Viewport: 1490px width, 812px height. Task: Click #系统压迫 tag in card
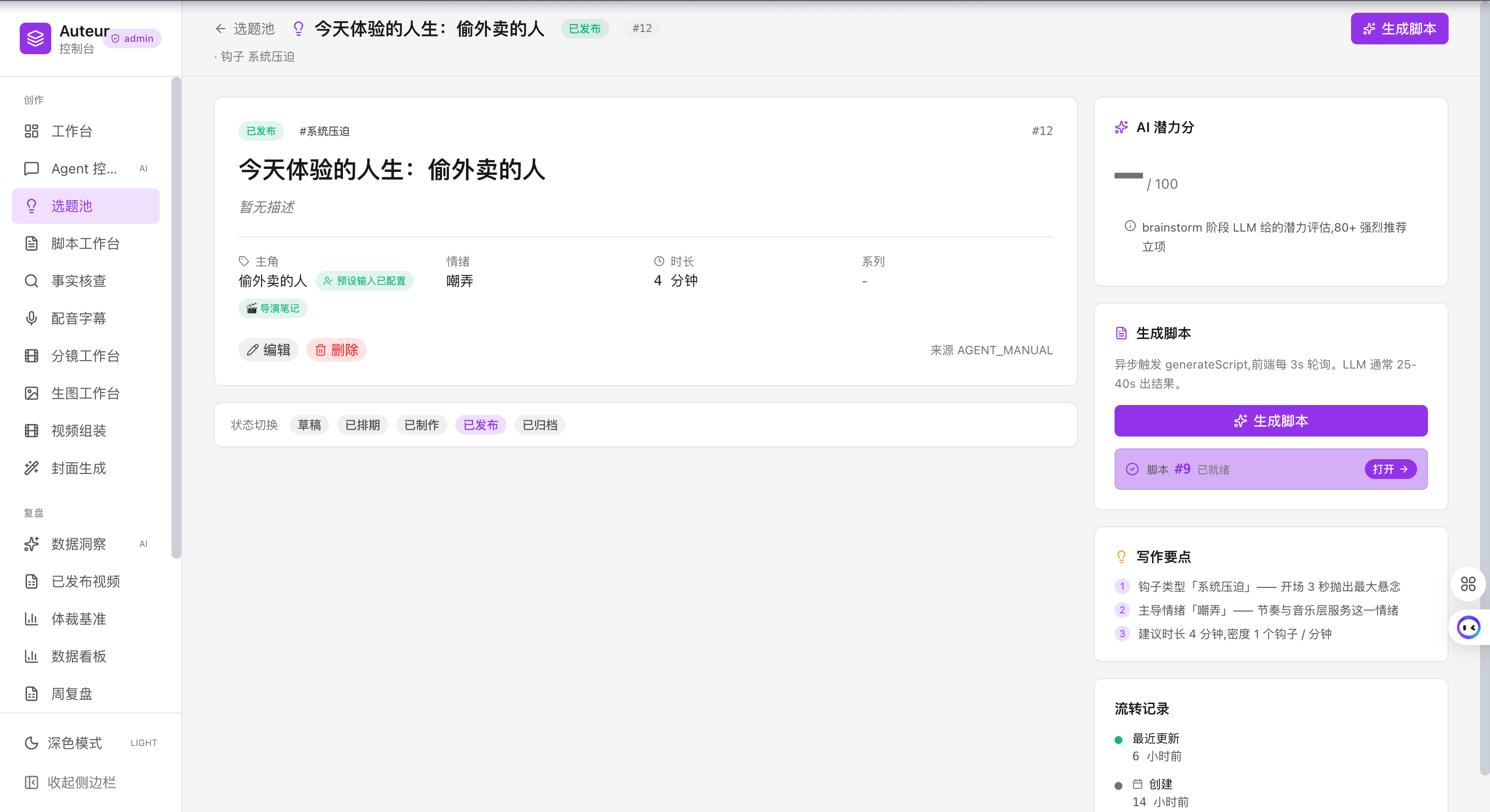click(x=325, y=131)
